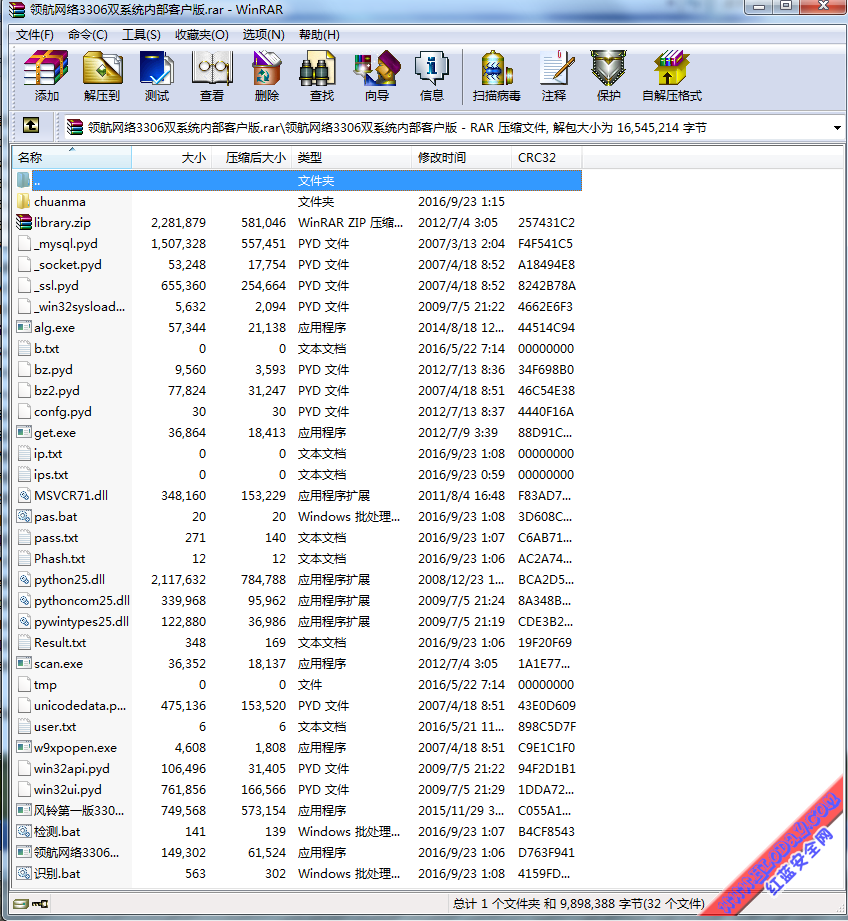Select the win32ui.pyd file name
848x921 pixels.
pos(68,790)
